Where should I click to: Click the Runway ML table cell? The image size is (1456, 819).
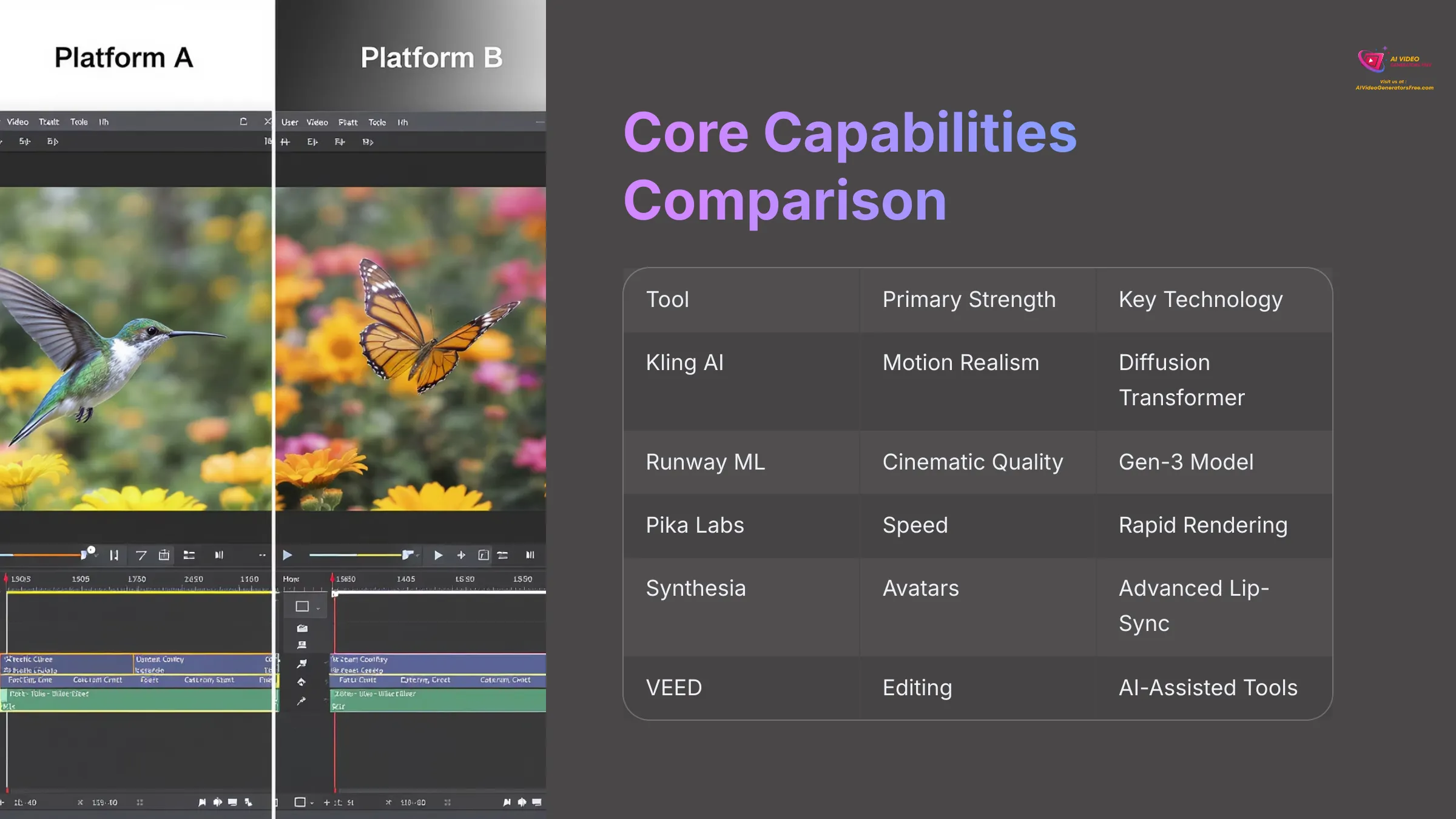(x=742, y=462)
